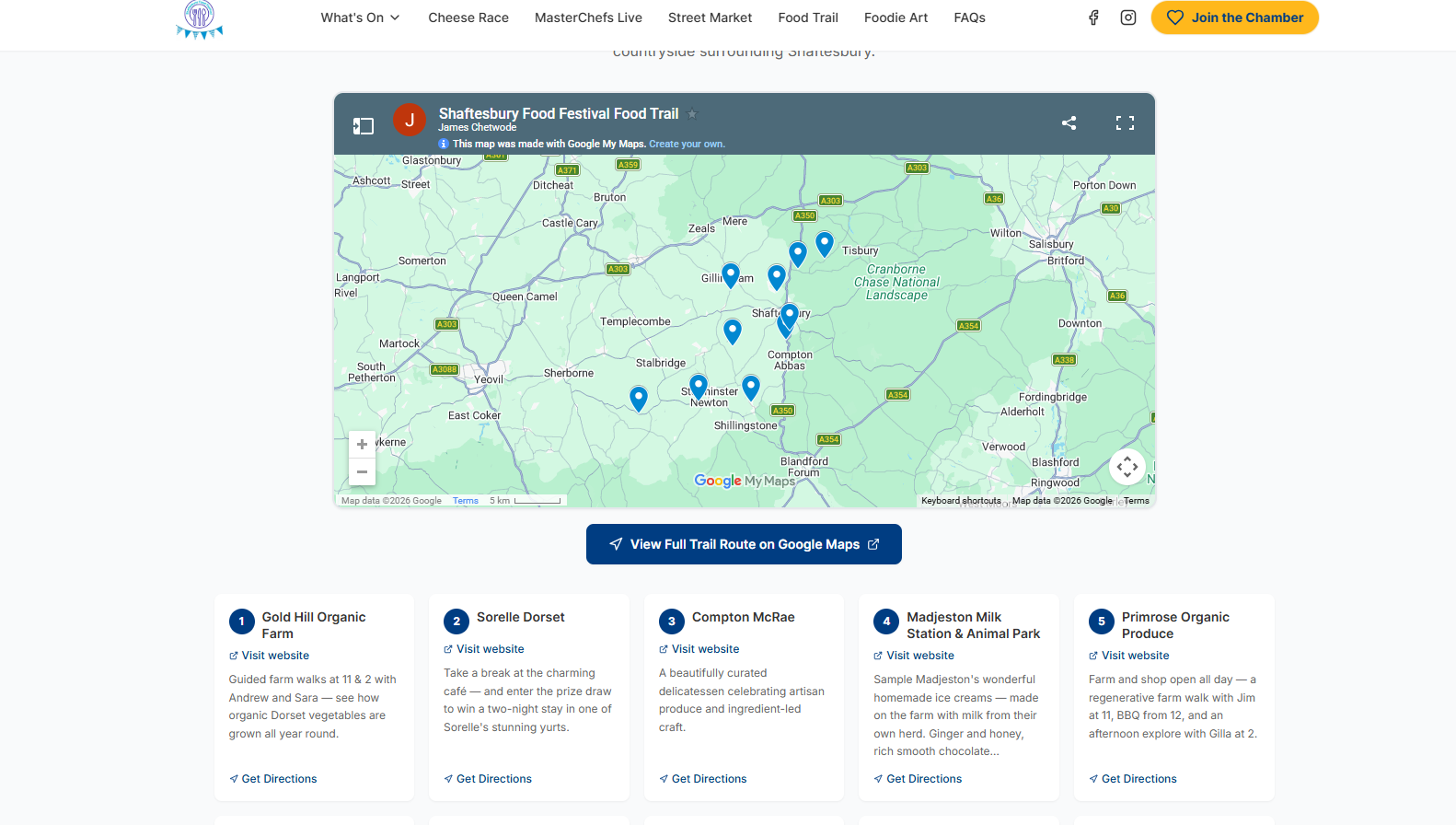The image size is (1456, 825).
Task: Click the Blandford Forum label on the map
Action: (804, 467)
